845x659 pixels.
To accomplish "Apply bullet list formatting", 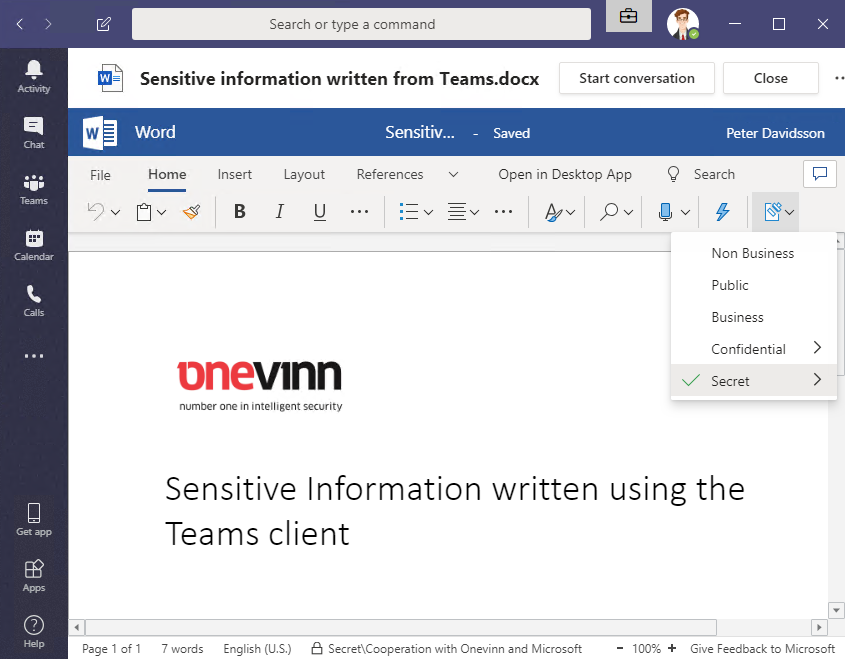I will click(x=409, y=212).
